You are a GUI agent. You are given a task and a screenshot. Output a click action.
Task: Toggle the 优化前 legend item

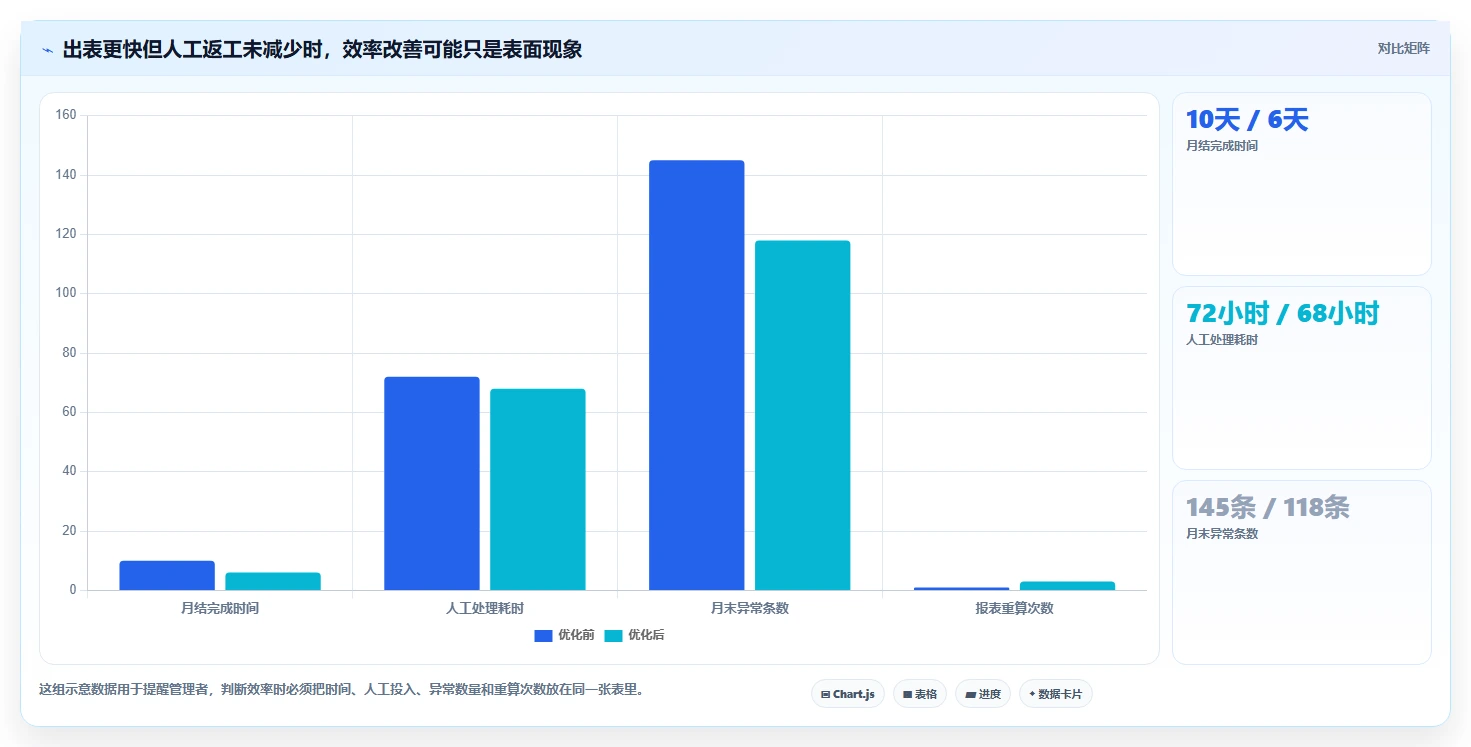tap(564, 636)
